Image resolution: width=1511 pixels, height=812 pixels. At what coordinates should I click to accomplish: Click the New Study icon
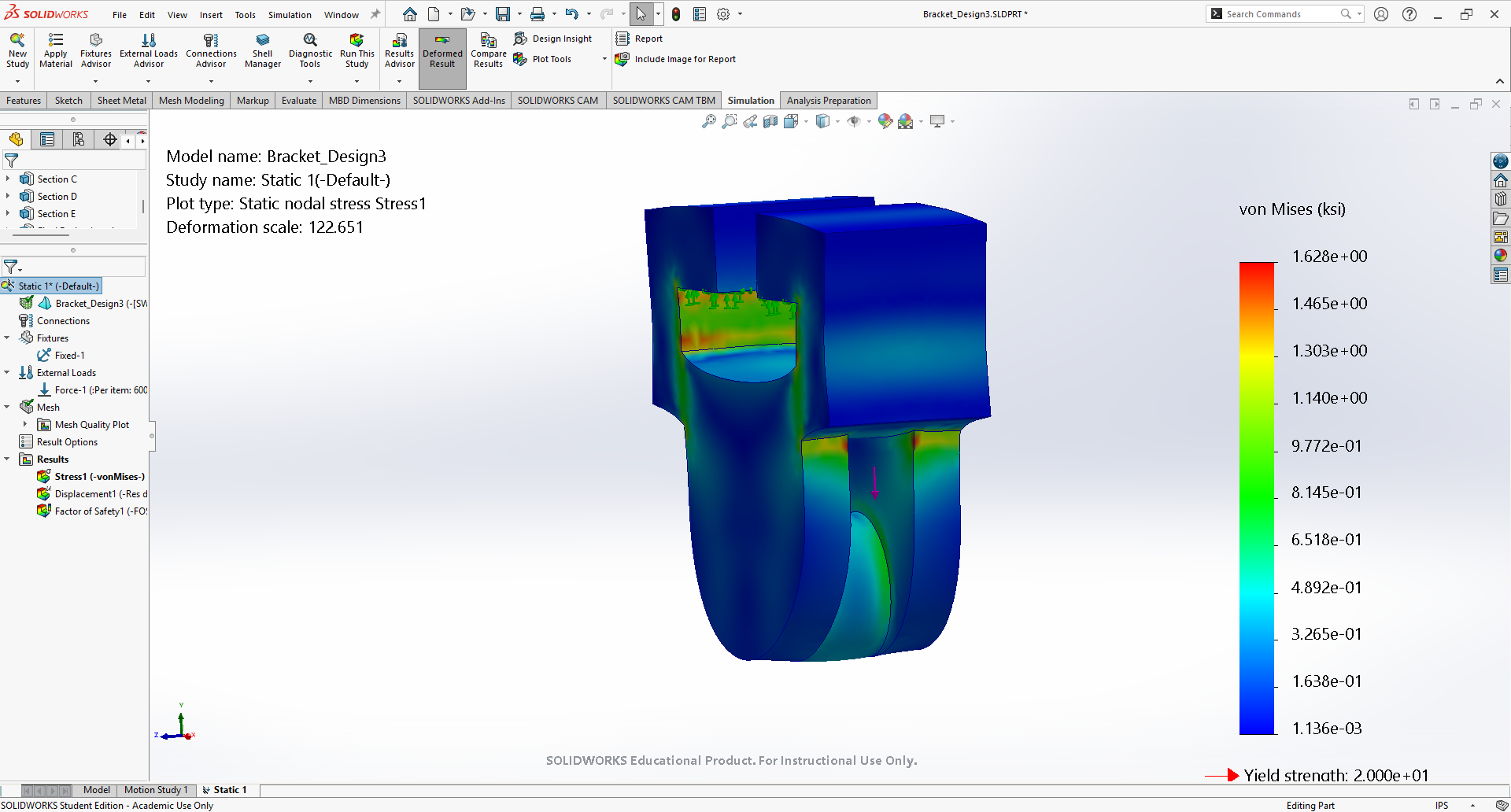coord(17,50)
